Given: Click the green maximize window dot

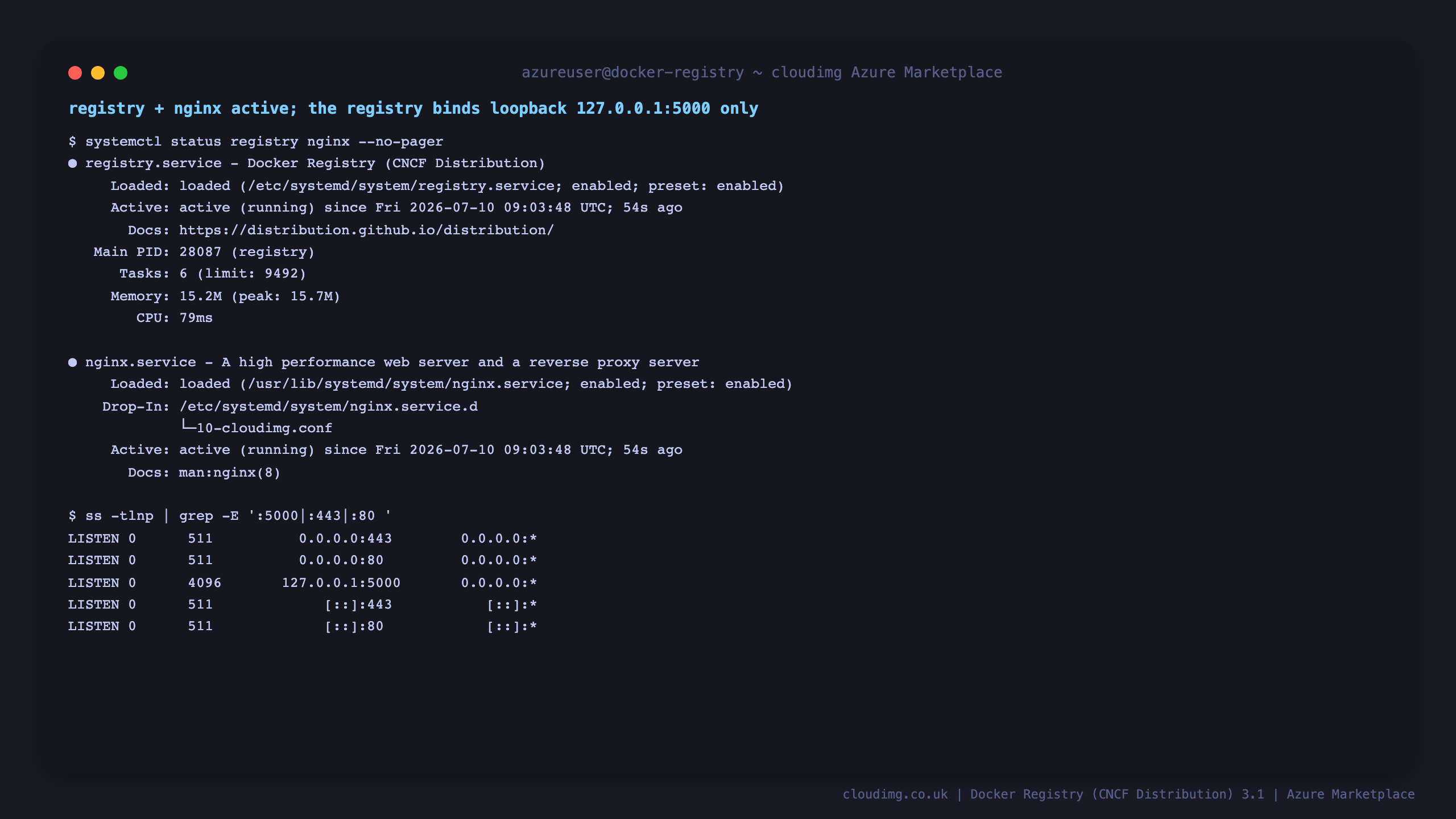Looking at the screenshot, I should click(121, 73).
